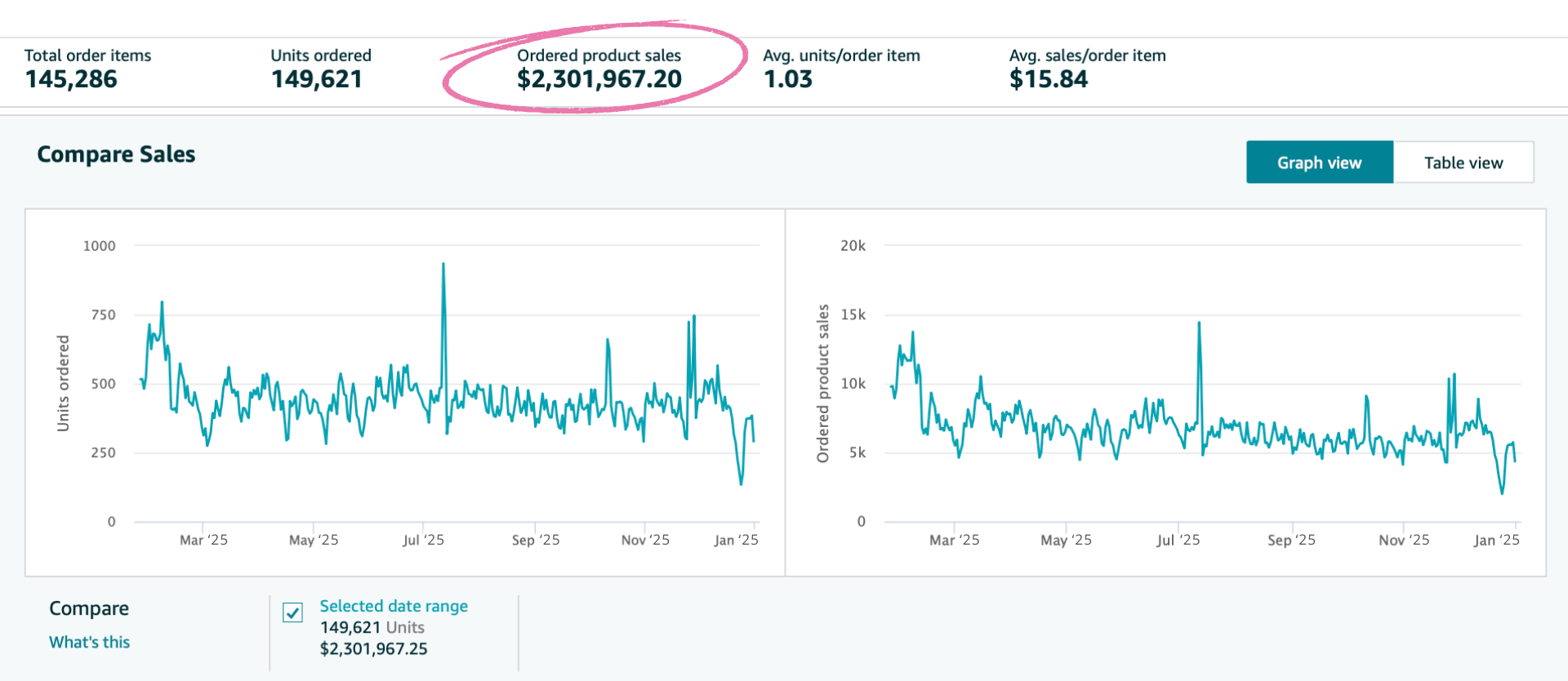The width and height of the screenshot is (1568, 681).
Task: Click the $2,301,967.25 comparison total
Action: point(373,649)
